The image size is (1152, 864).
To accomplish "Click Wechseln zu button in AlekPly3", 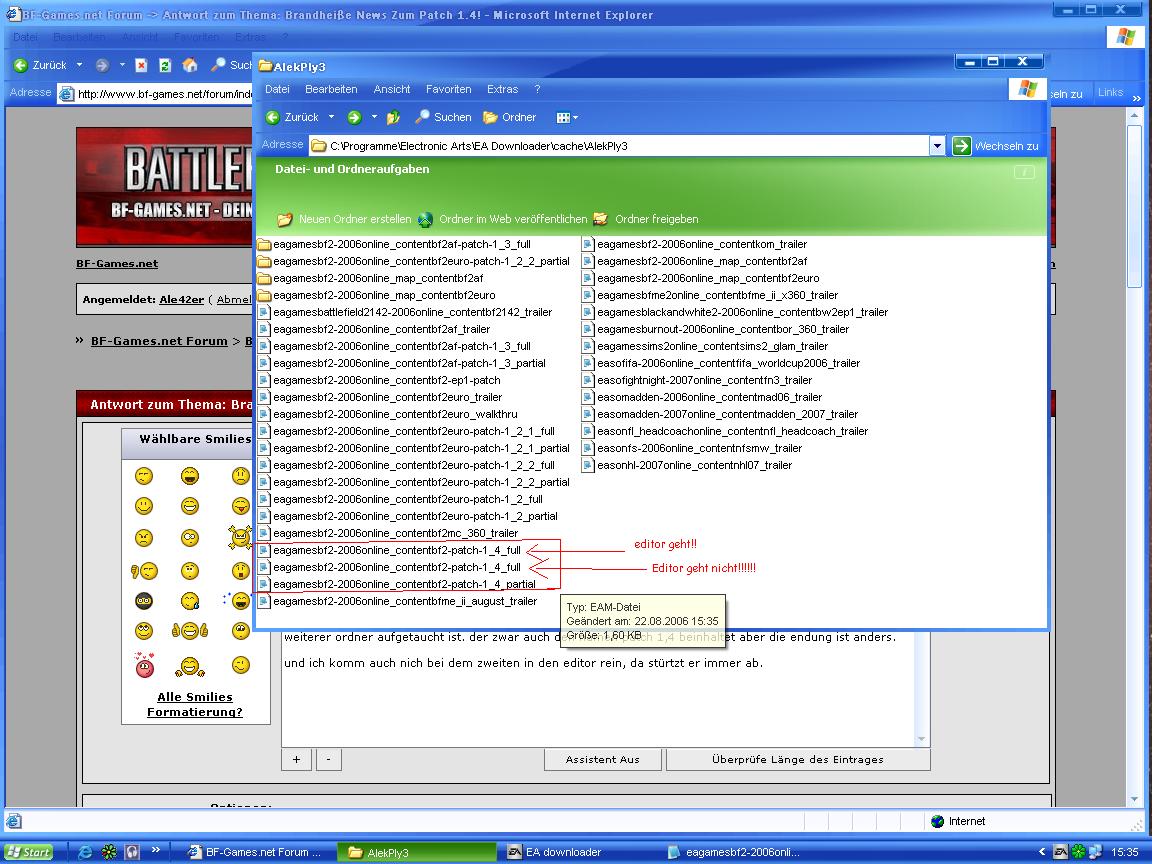I will (x=996, y=146).
